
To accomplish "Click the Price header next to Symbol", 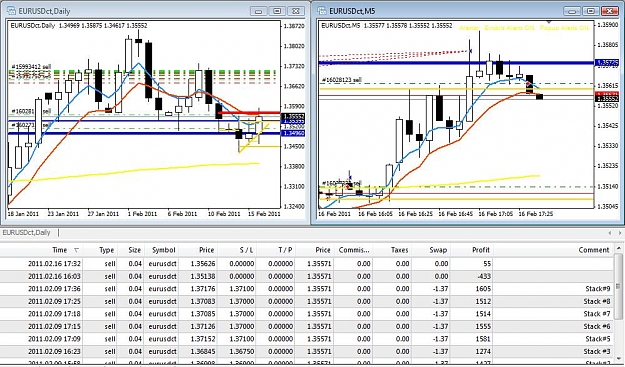I will (206, 250).
